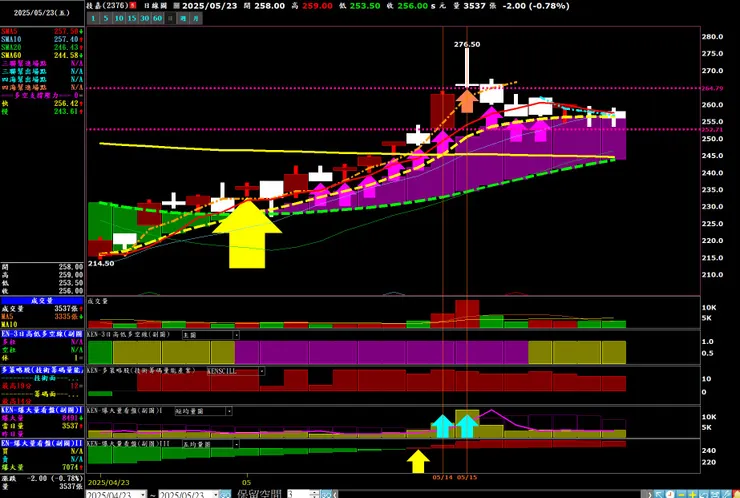Open the KENSCILL dropdown in the 多策略股 panel
Viewport: 740px width, 498px height.
[x=236, y=371]
